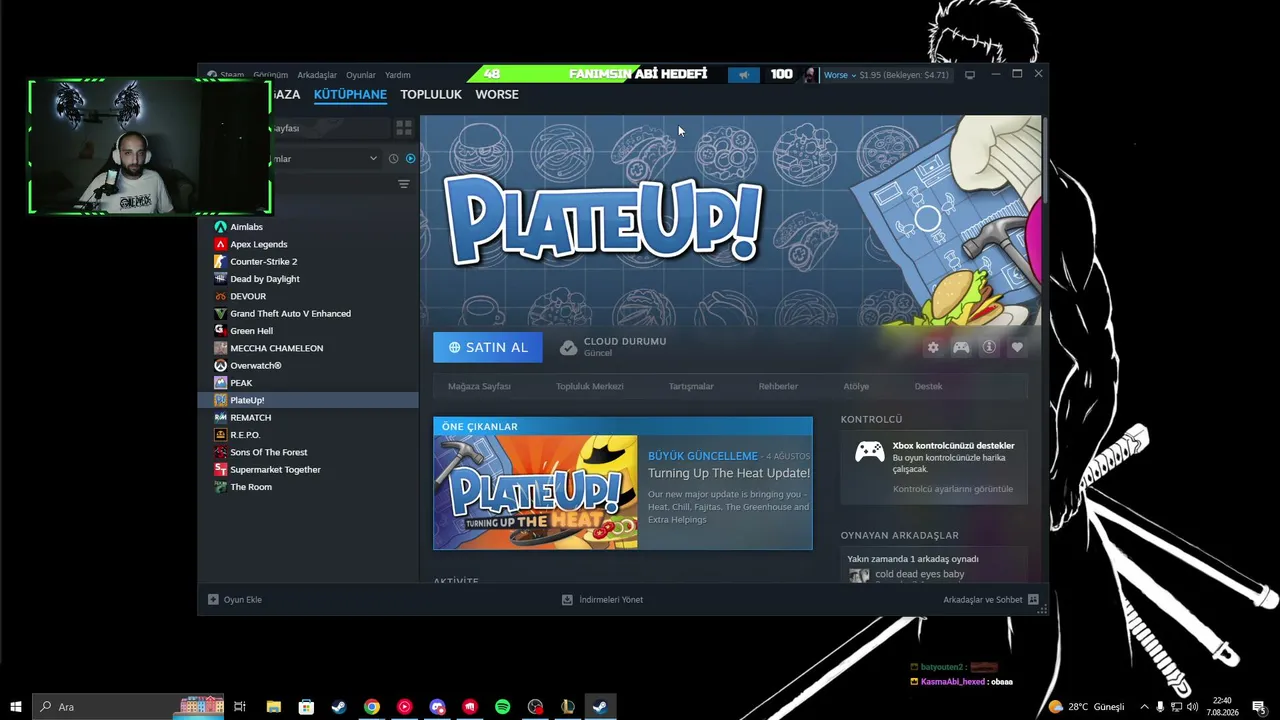
Task: Open the Oyunlar menu
Action: tap(361, 75)
